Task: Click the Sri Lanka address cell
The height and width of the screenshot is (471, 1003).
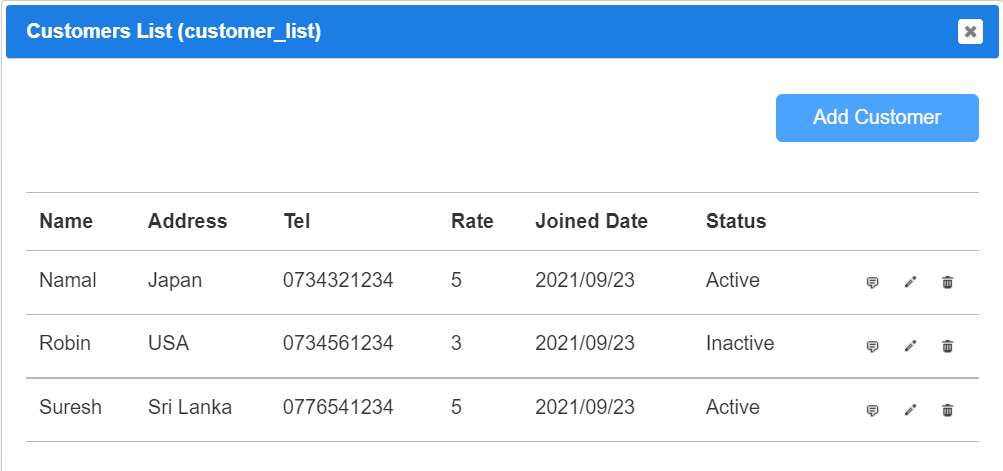Action: [189, 408]
